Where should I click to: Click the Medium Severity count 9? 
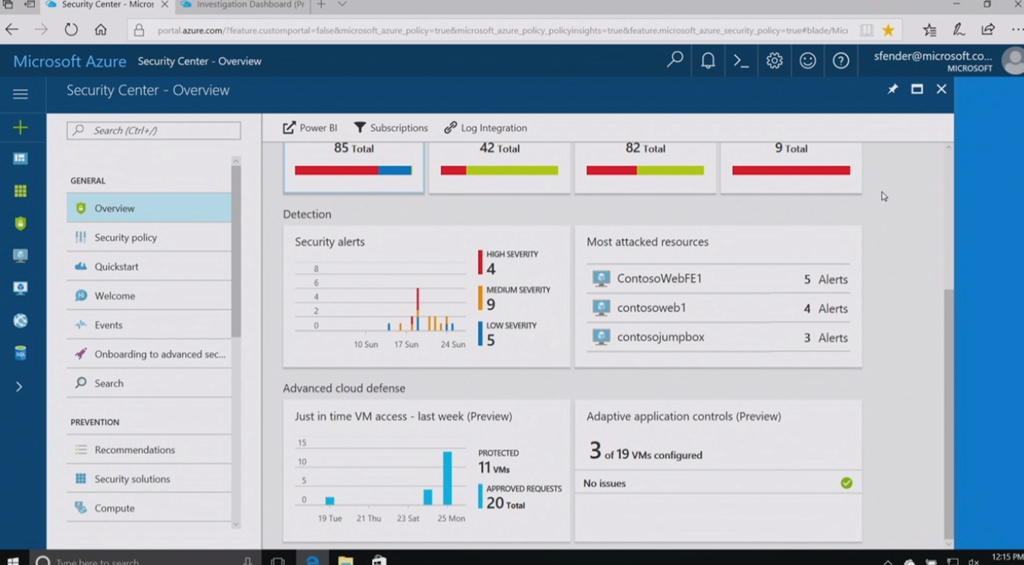pos(490,304)
